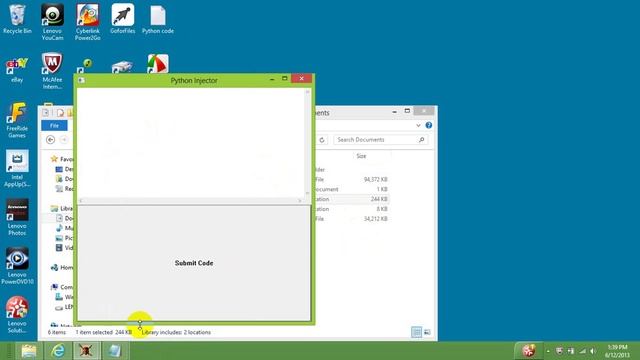Click the Explorer Forward arrow button
The image size is (640, 360).
(64, 140)
